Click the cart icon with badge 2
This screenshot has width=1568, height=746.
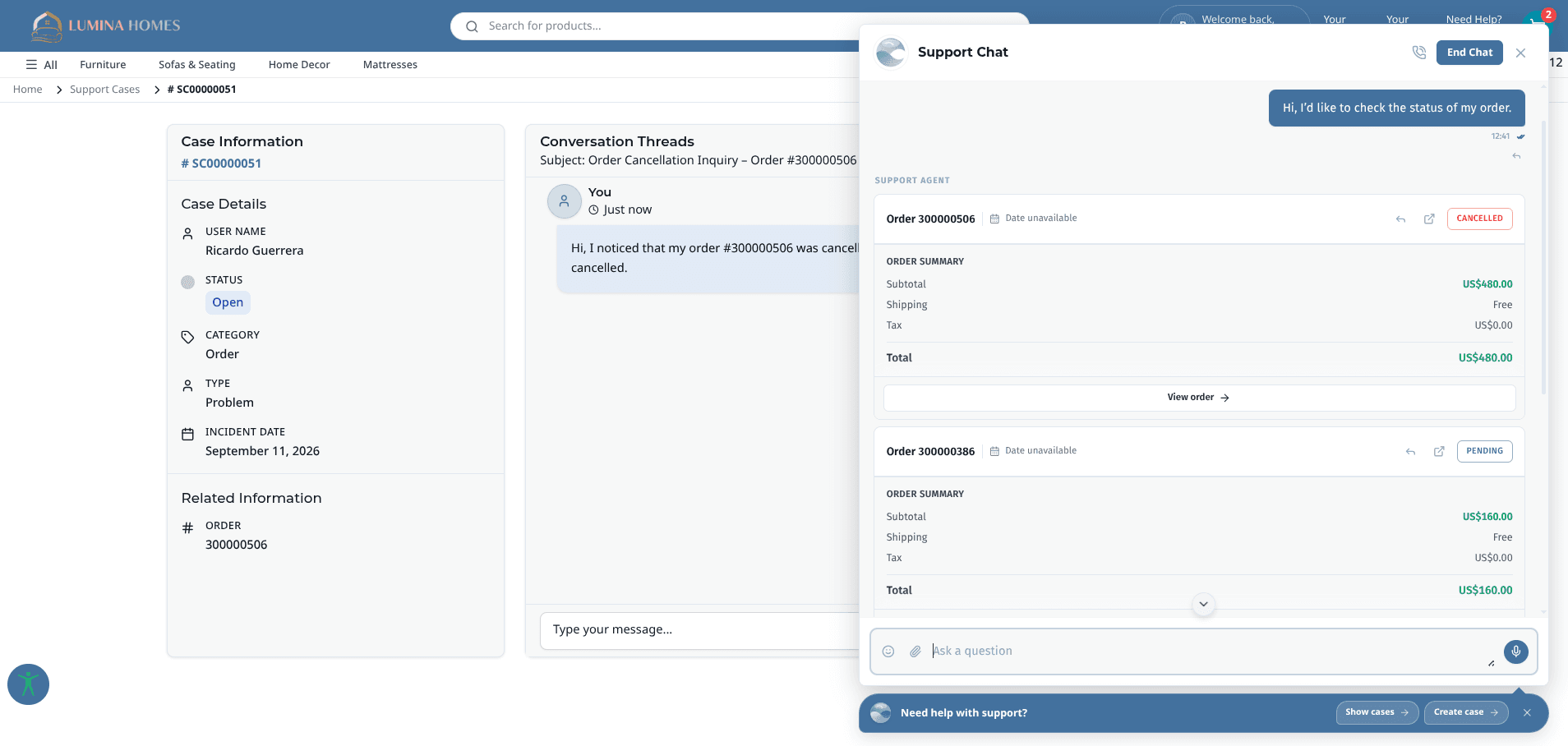click(x=1535, y=20)
